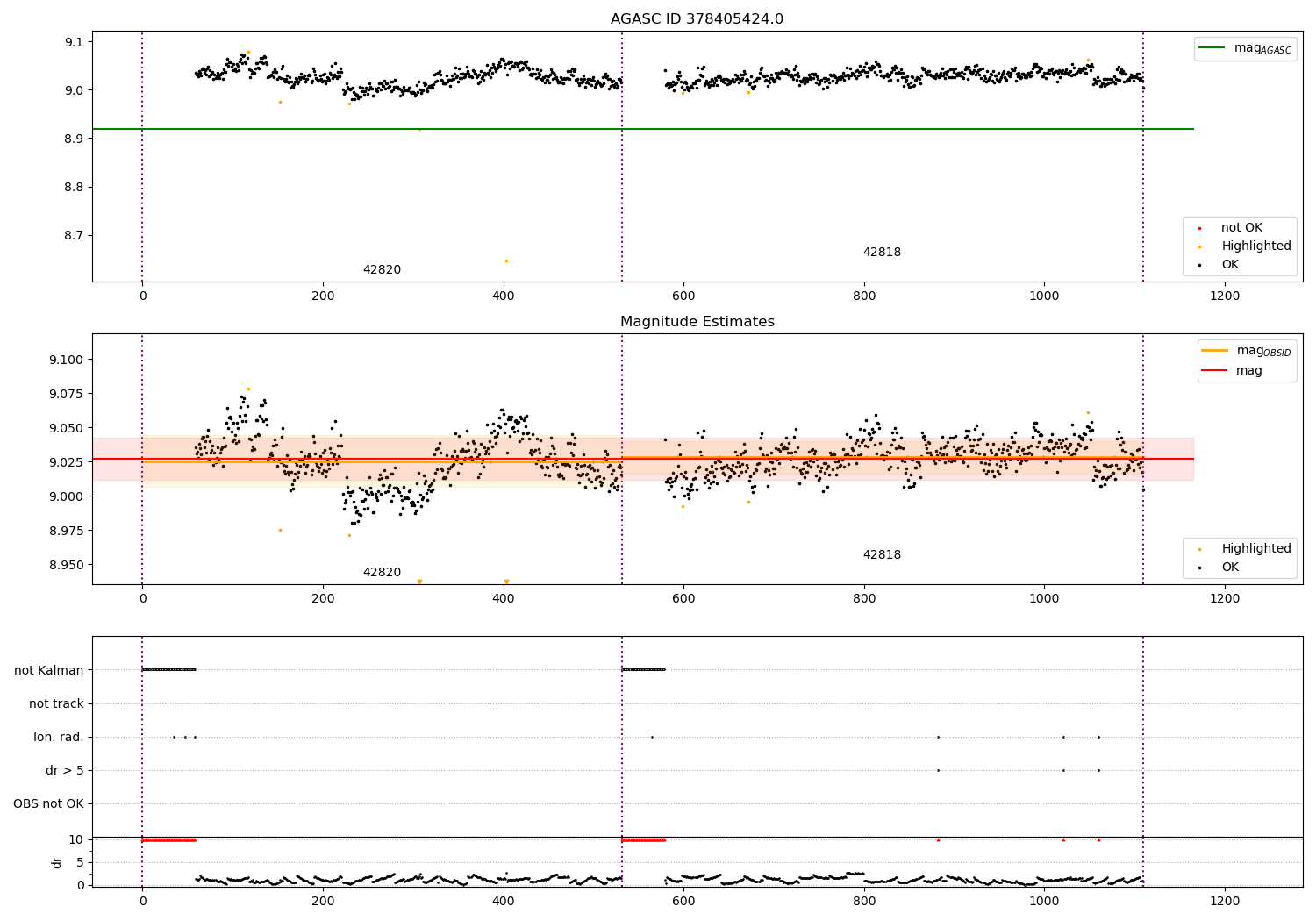Click green line sample in mag AGASC legend
This screenshot has width=1316, height=921.
[x=1212, y=47]
